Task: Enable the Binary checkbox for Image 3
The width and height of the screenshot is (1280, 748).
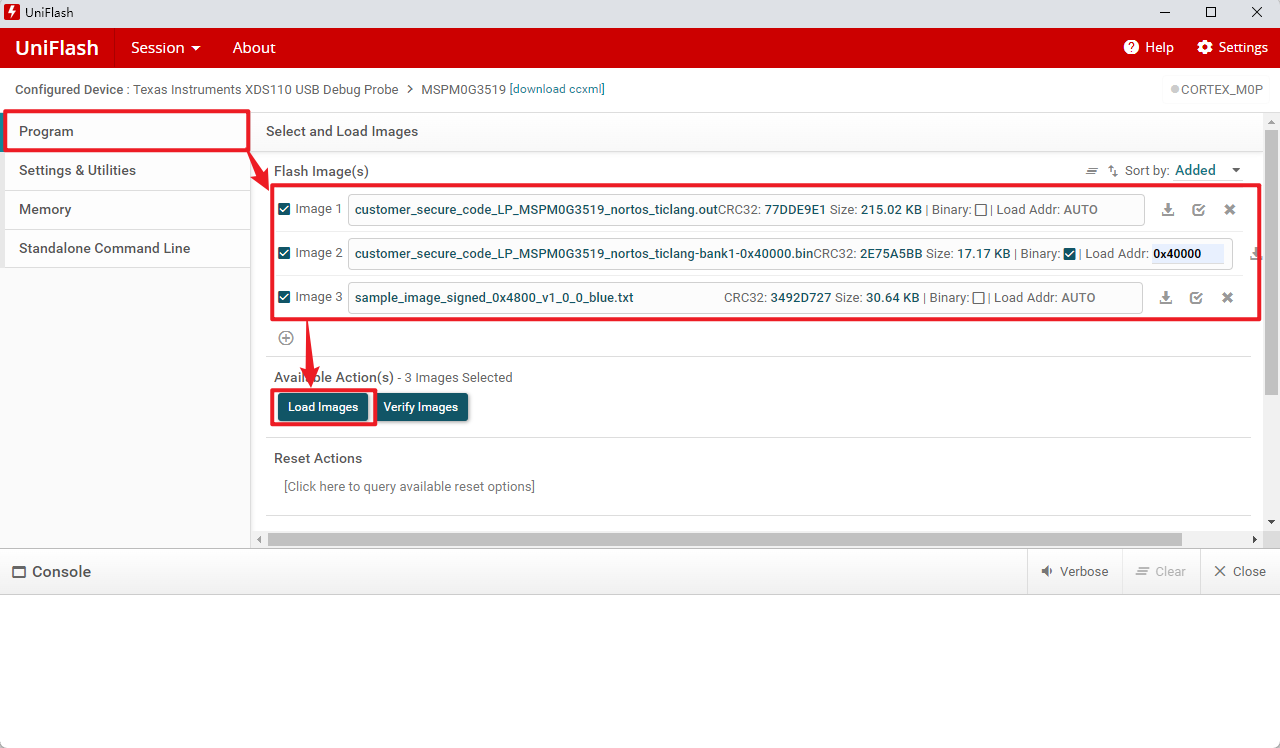Action: click(979, 298)
